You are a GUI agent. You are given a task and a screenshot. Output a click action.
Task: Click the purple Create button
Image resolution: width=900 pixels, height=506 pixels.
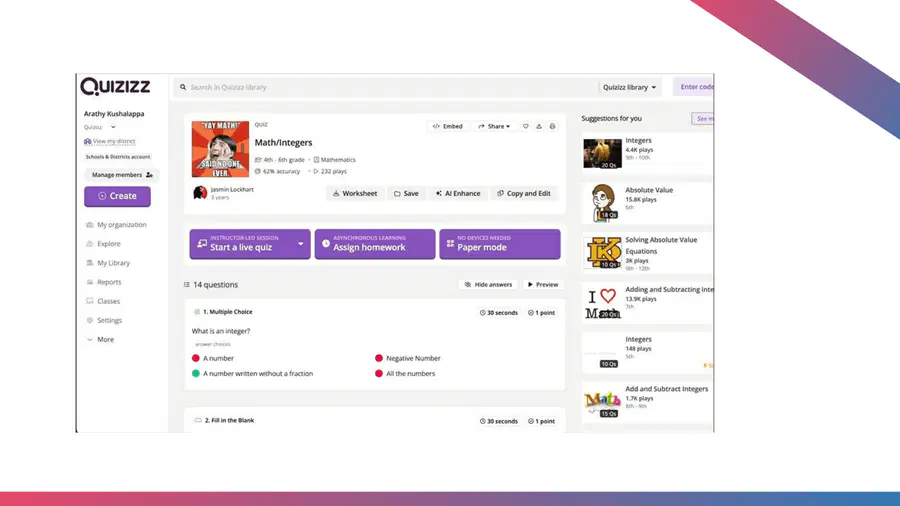pos(117,196)
